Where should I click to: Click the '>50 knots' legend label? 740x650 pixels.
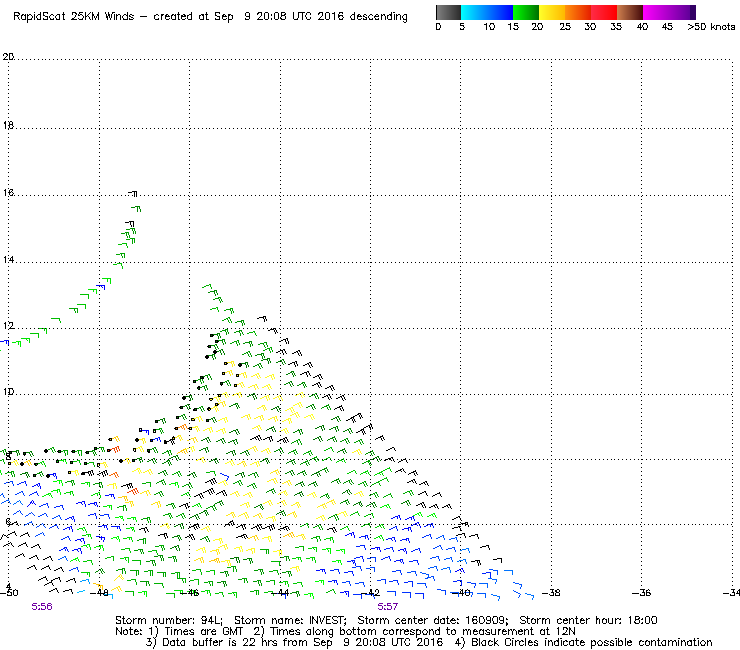tap(711, 27)
